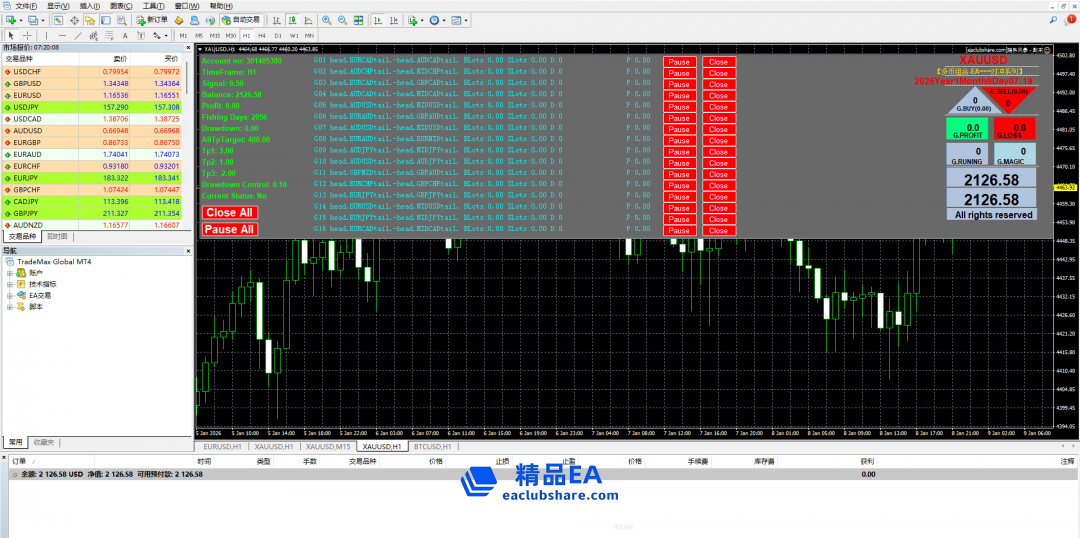Select the horizontal line drawing tool
The image size is (1080, 538).
62,35
